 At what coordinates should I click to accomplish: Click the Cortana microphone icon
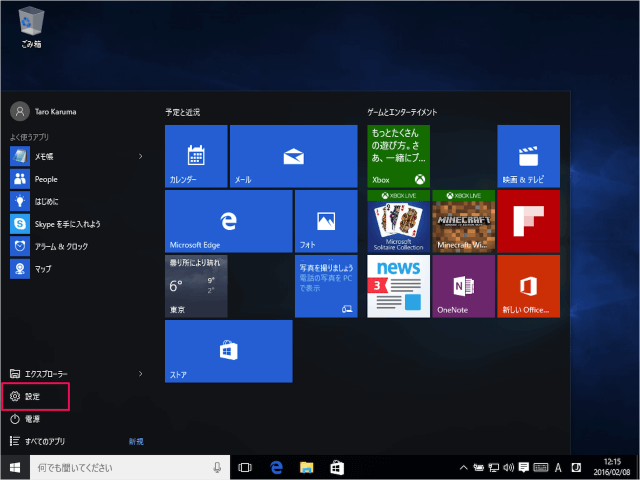(217, 467)
